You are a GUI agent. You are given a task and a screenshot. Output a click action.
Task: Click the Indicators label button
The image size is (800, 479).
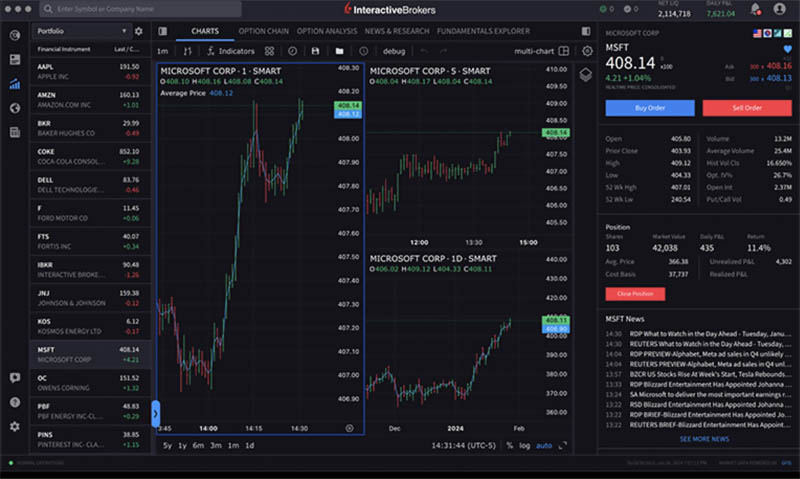click(236, 51)
